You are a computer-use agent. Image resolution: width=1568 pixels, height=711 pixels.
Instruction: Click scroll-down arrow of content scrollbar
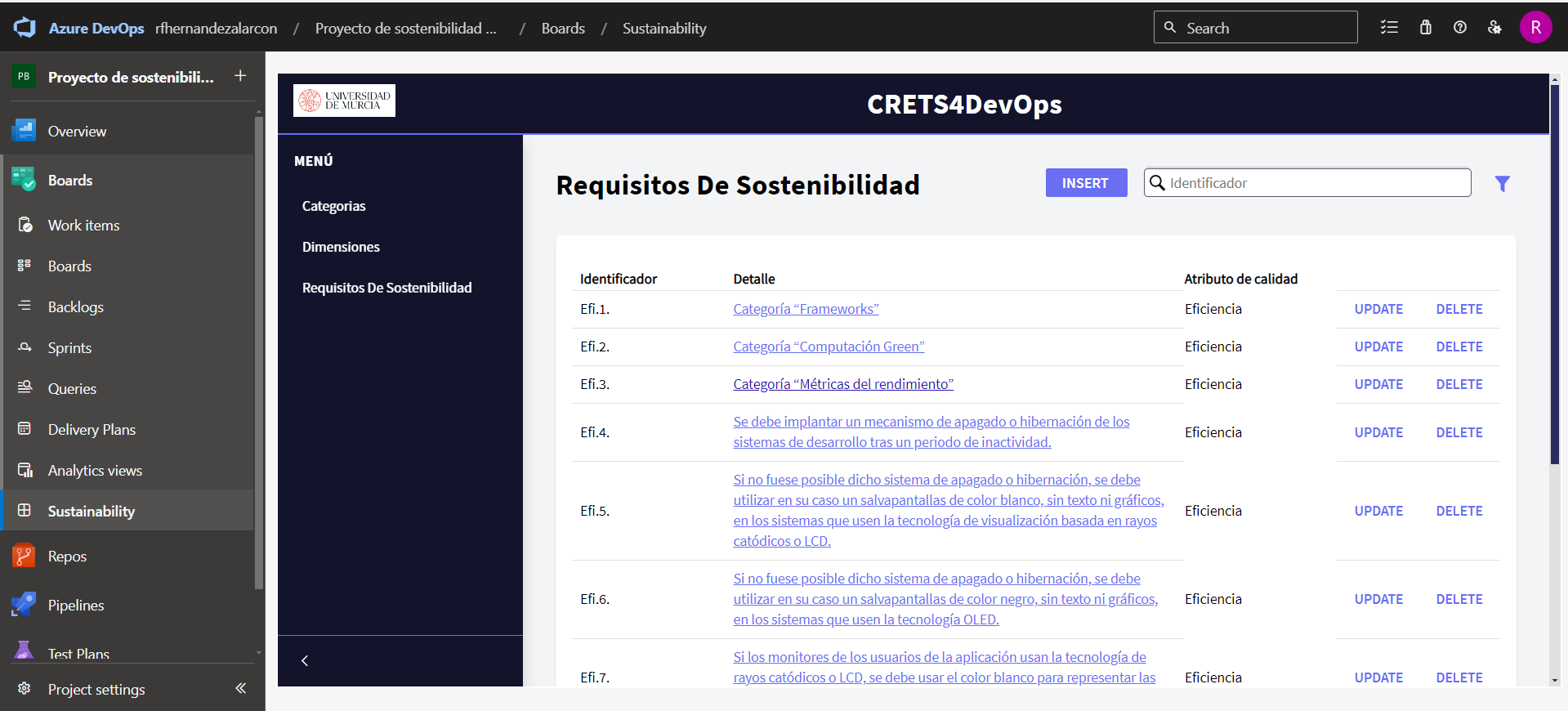pos(1554,680)
